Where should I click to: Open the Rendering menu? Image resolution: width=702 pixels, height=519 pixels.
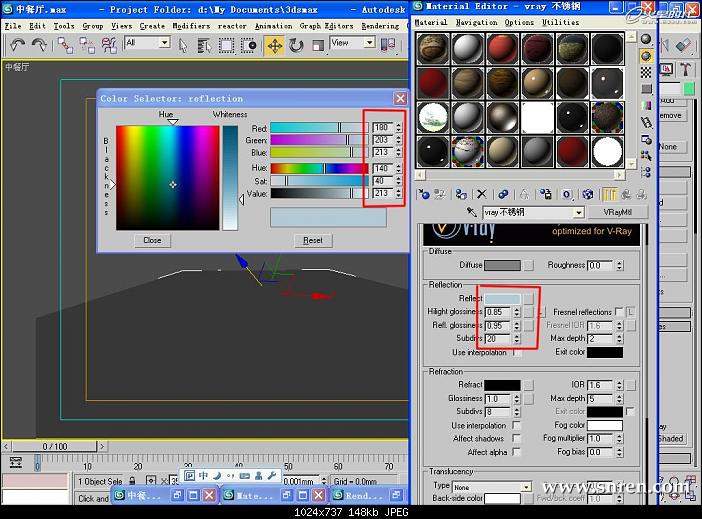pos(380,26)
